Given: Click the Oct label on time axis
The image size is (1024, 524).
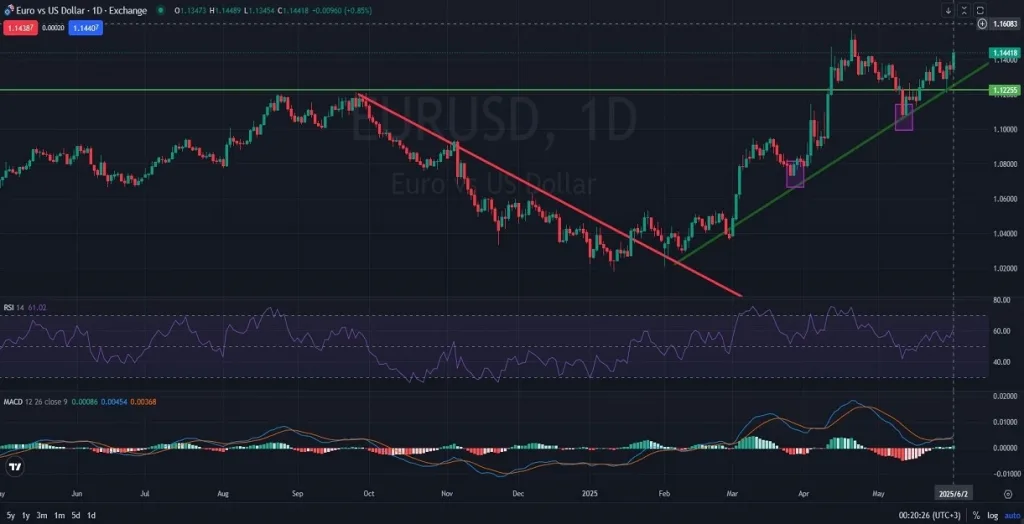Looking at the screenshot, I should point(368,495).
